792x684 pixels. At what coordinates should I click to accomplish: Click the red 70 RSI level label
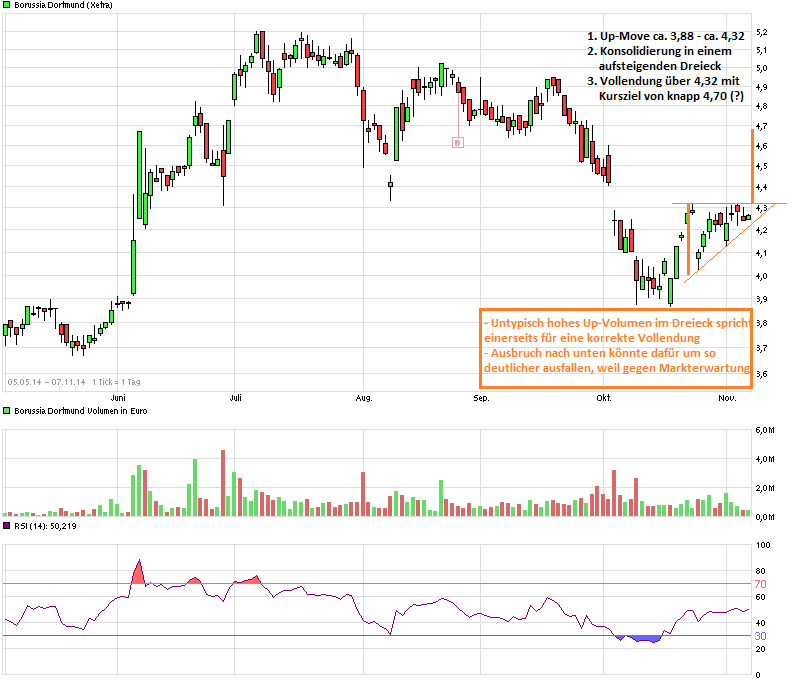760,584
